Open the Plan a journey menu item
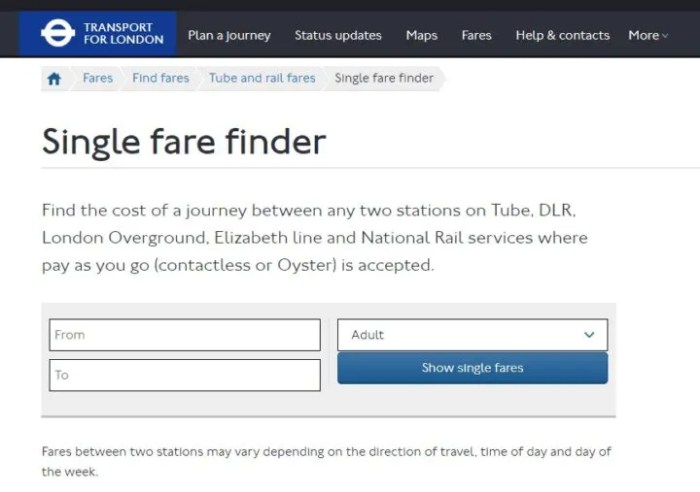The height and width of the screenshot is (492, 700). (229, 35)
